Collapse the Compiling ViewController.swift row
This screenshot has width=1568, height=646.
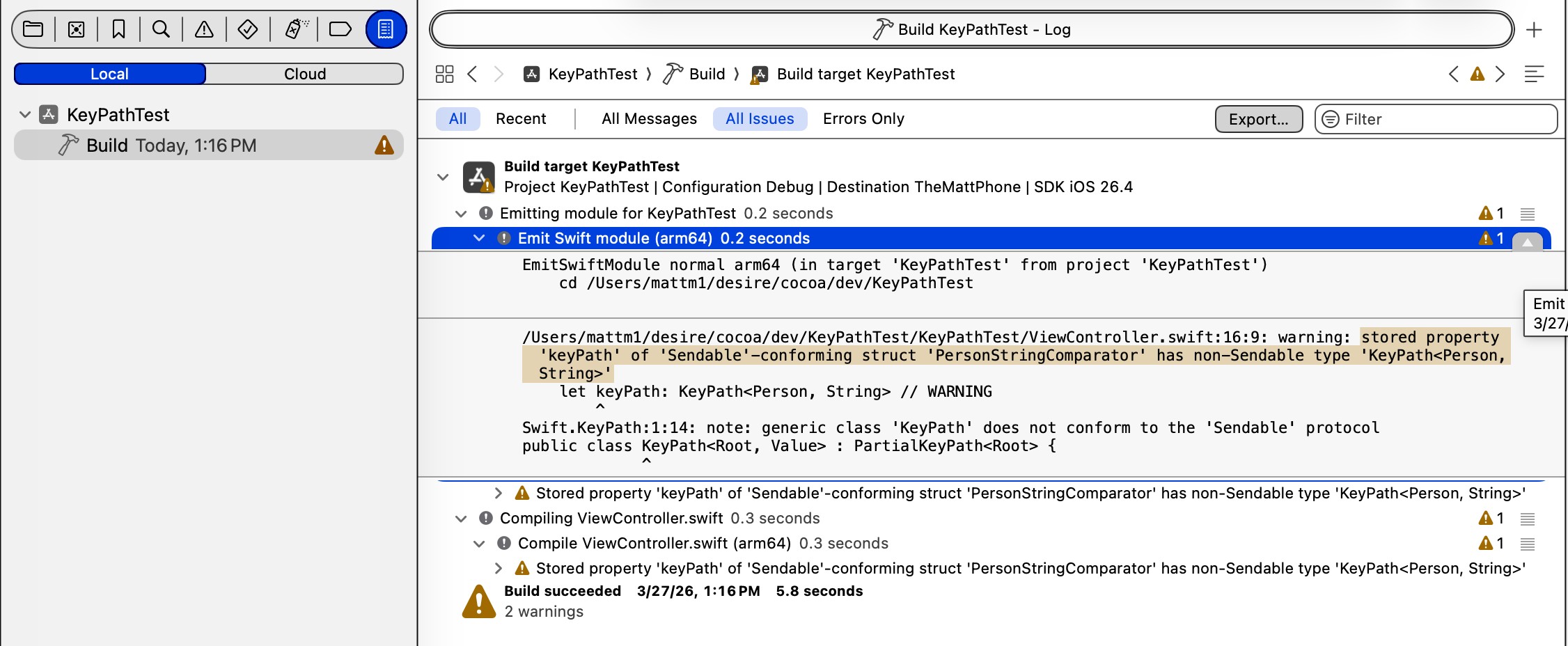(x=461, y=518)
